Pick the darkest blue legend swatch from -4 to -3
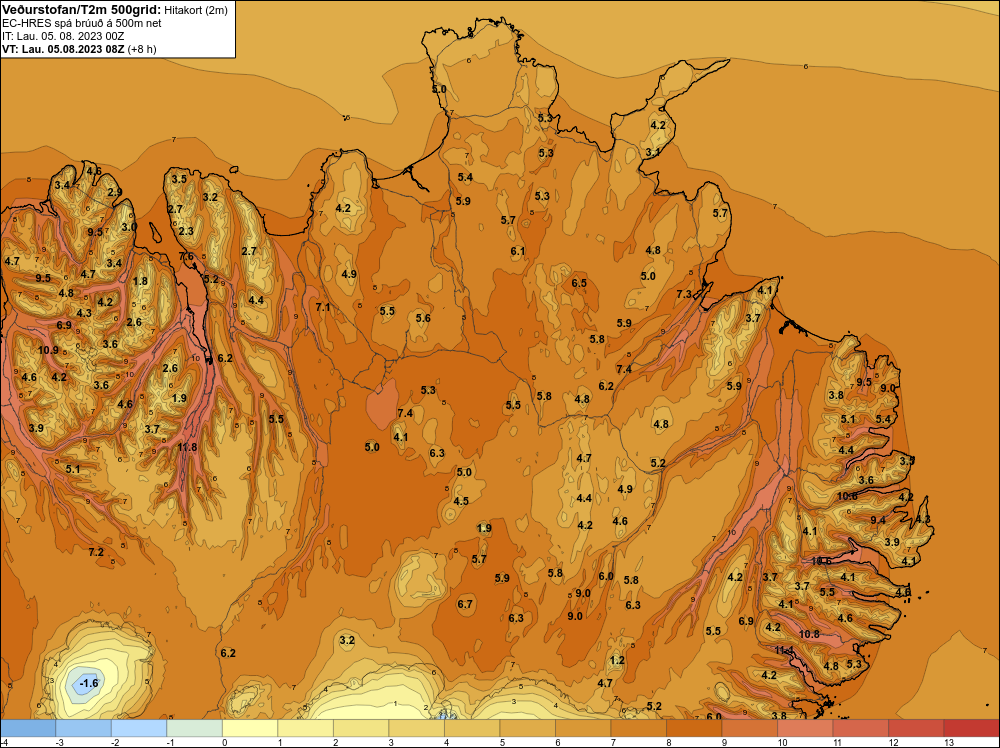 point(28,728)
